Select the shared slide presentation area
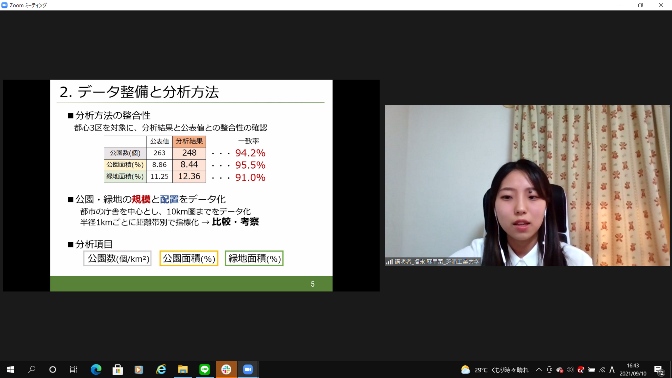 pos(191,186)
